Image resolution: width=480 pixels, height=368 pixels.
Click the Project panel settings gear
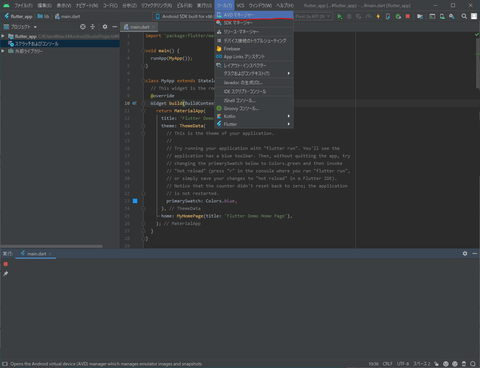[x=105, y=27]
